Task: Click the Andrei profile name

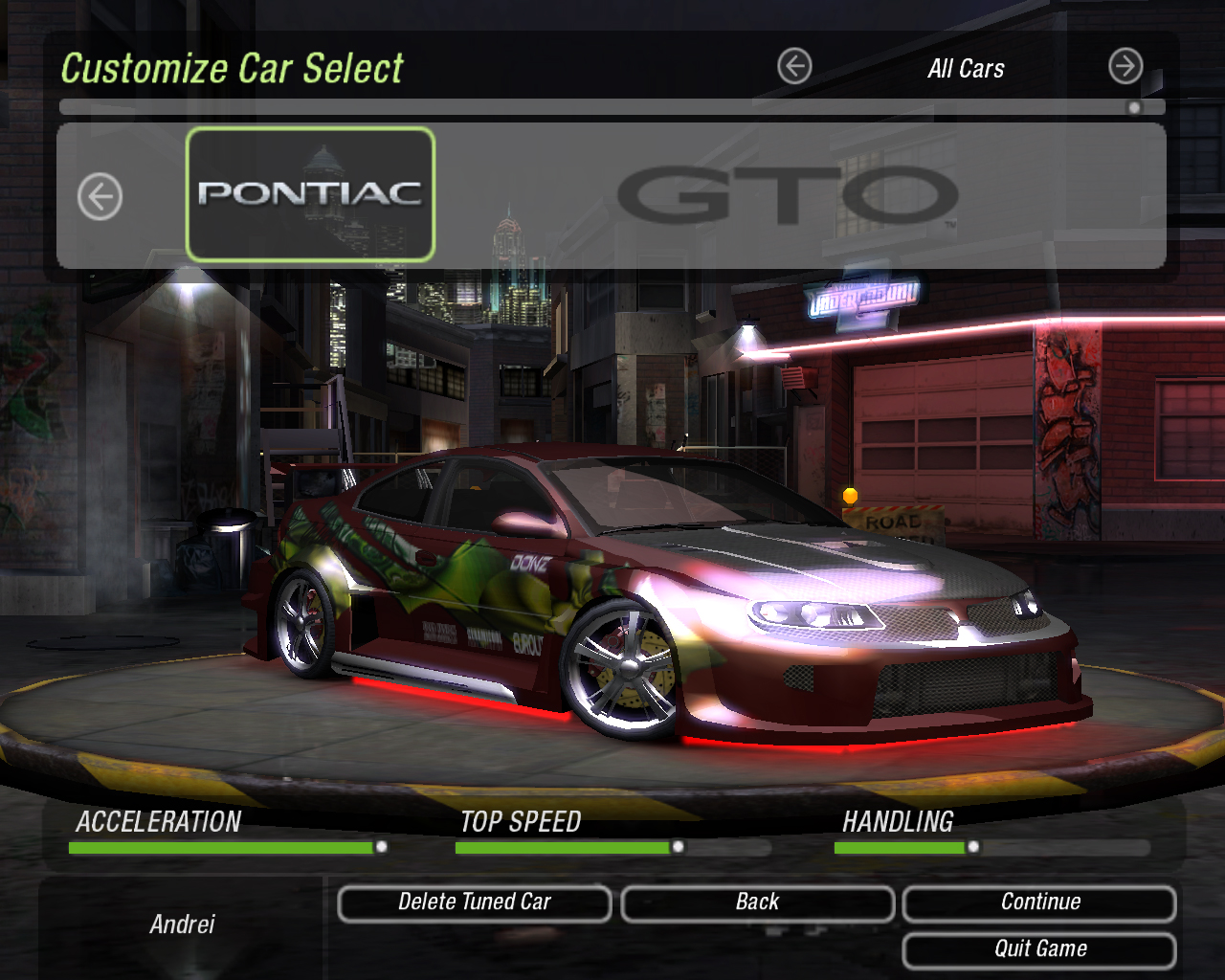Action: 182,924
